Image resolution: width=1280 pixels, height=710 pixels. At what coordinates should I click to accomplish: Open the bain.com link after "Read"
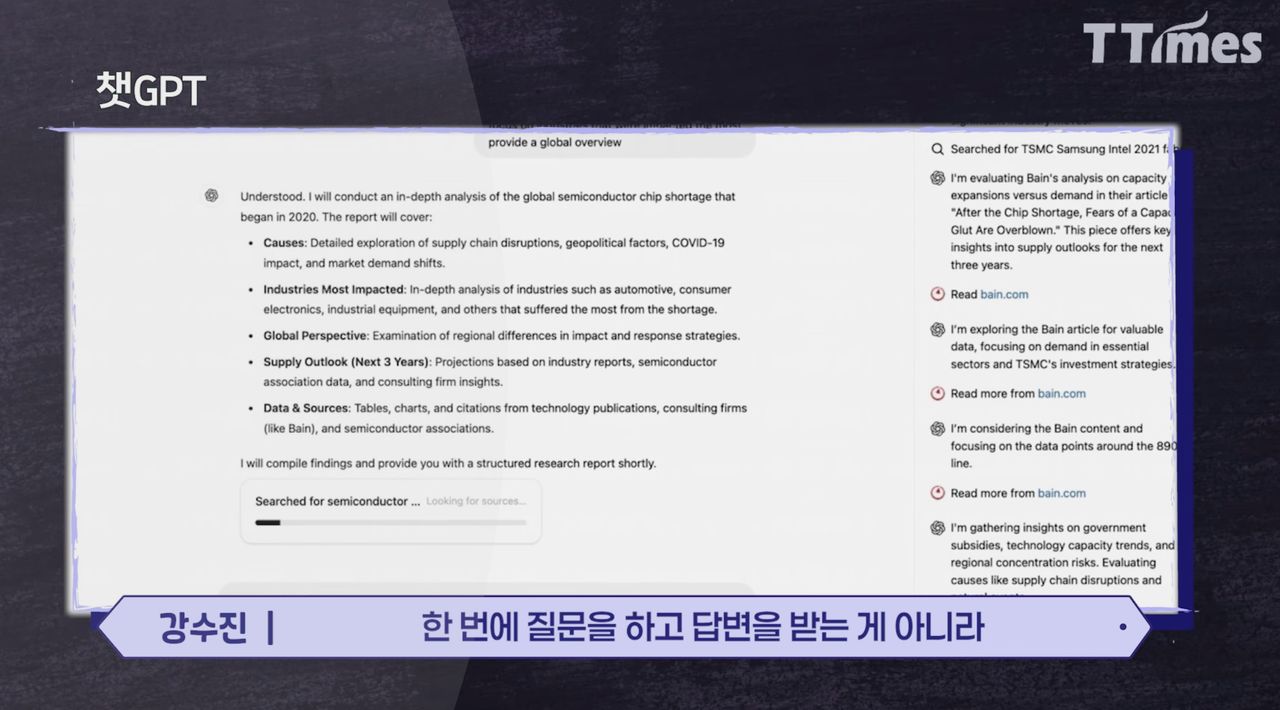[1004, 294]
